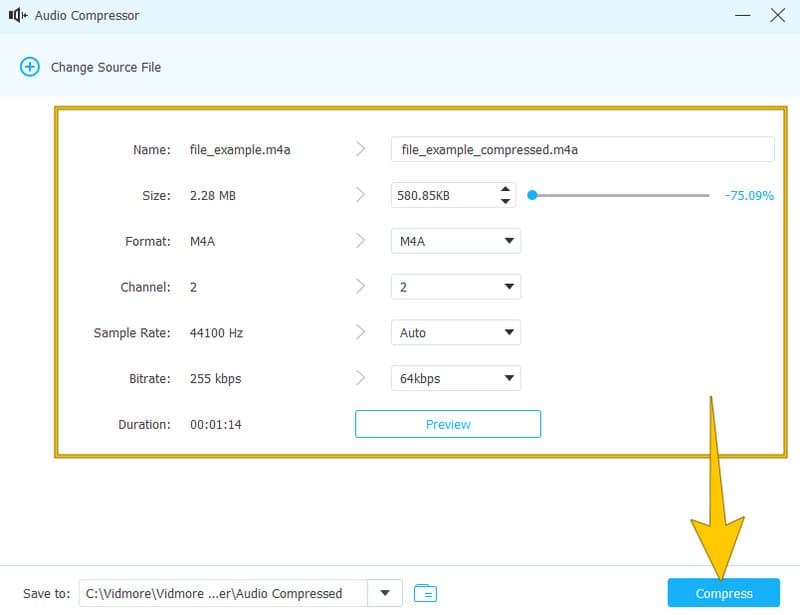Screen dimensions: 800x615
Task: Click the Compress button
Action: (723, 593)
